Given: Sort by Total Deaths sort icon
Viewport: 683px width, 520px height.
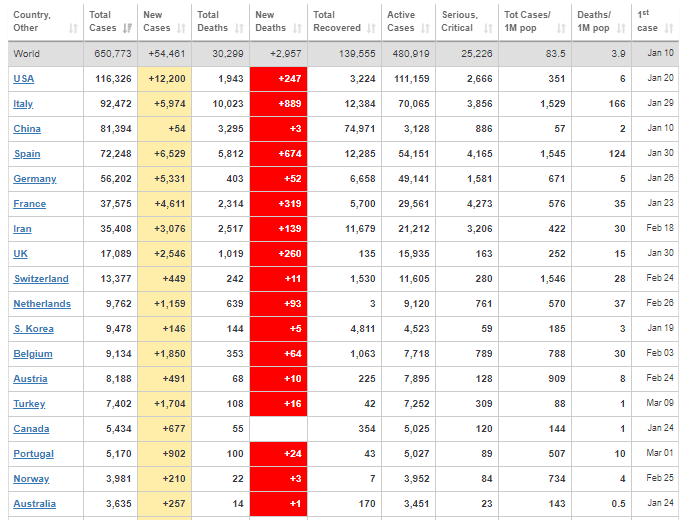Looking at the screenshot, I should (x=239, y=29).
